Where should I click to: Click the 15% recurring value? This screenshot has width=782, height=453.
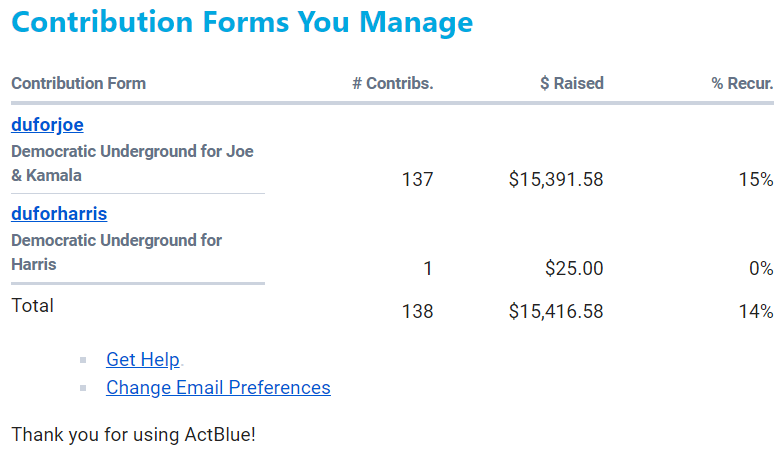coord(756,180)
